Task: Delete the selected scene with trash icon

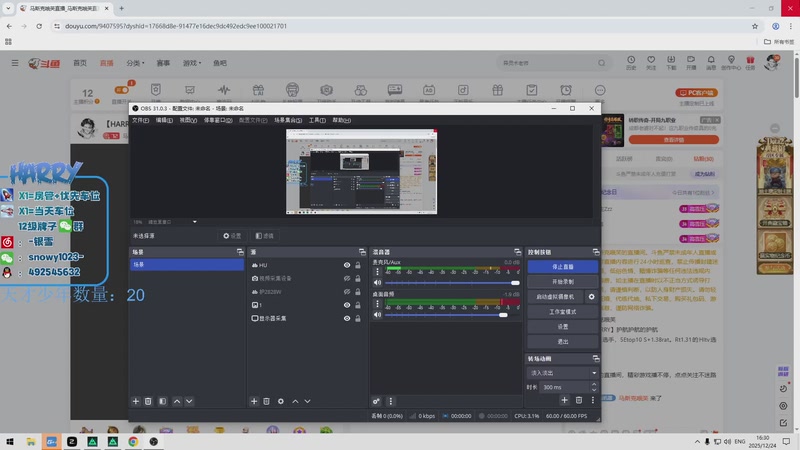Action: pyautogui.click(x=148, y=401)
